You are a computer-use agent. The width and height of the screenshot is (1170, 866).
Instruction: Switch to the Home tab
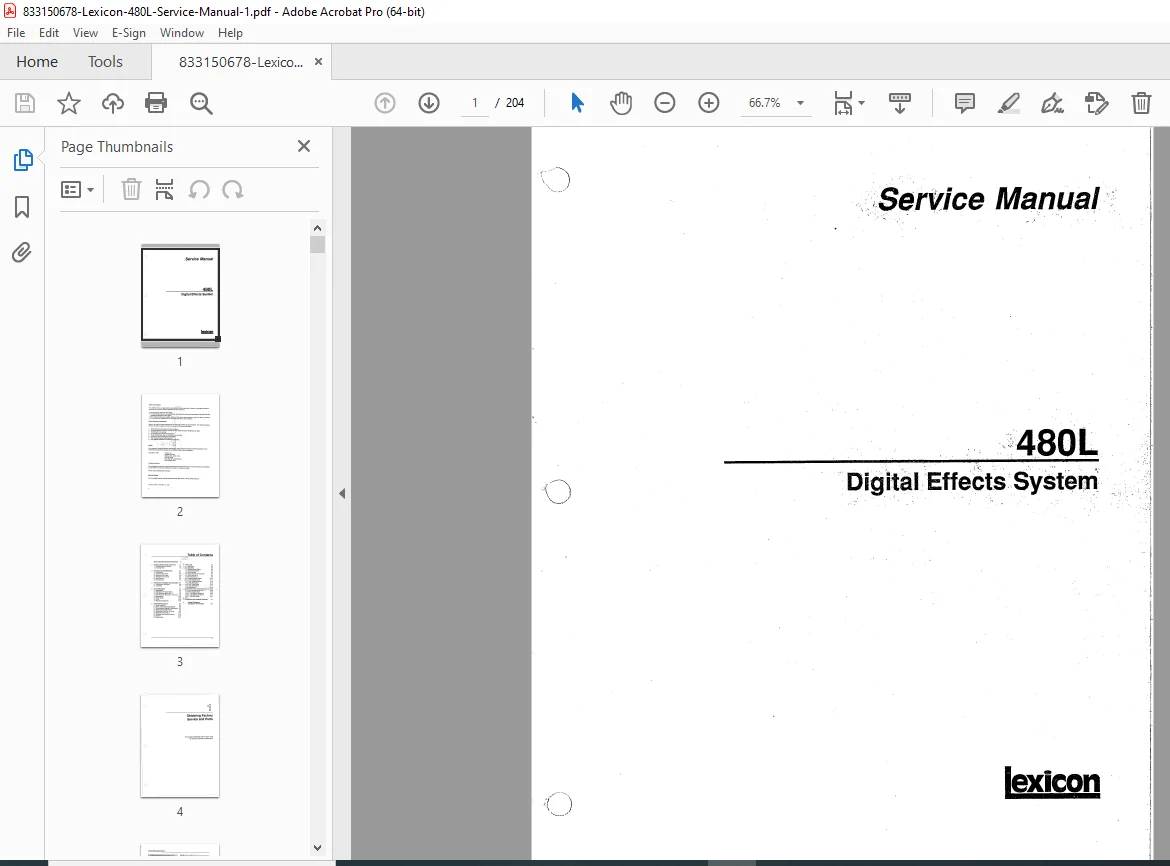click(37, 62)
